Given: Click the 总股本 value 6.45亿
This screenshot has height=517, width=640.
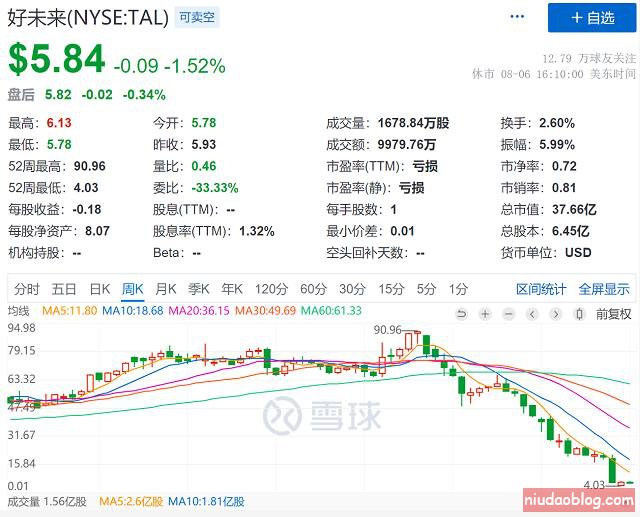Looking at the screenshot, I should click(571, 231).
